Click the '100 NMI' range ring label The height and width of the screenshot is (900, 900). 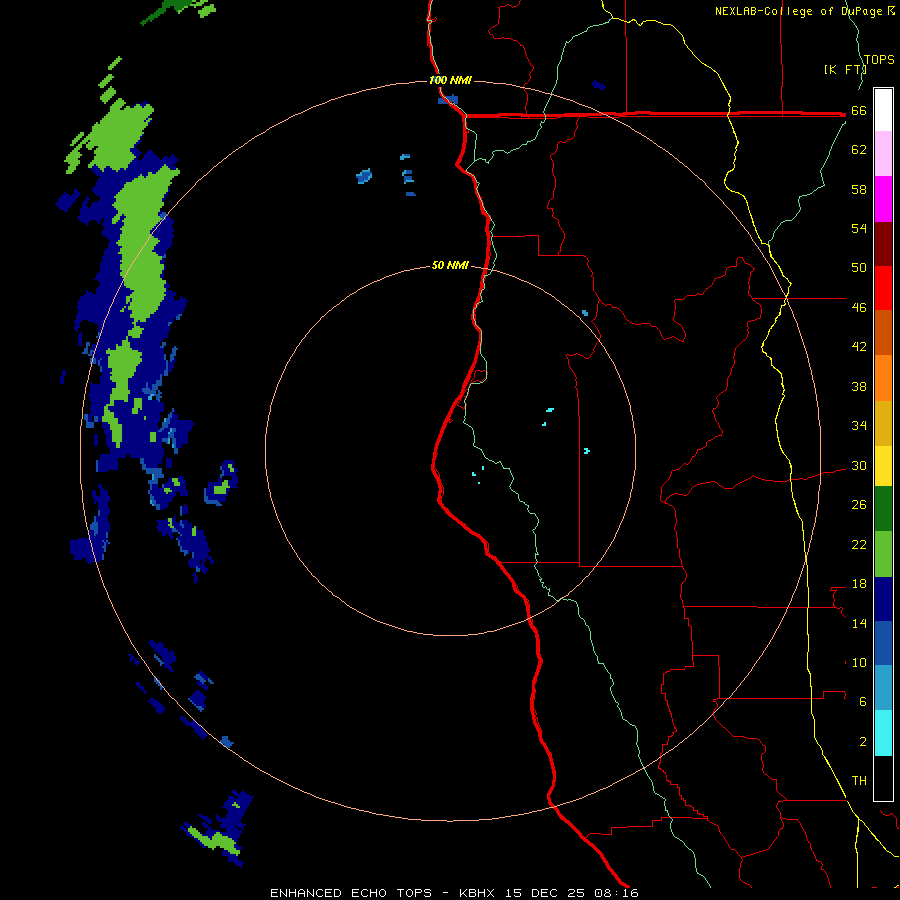click(450, 80)
